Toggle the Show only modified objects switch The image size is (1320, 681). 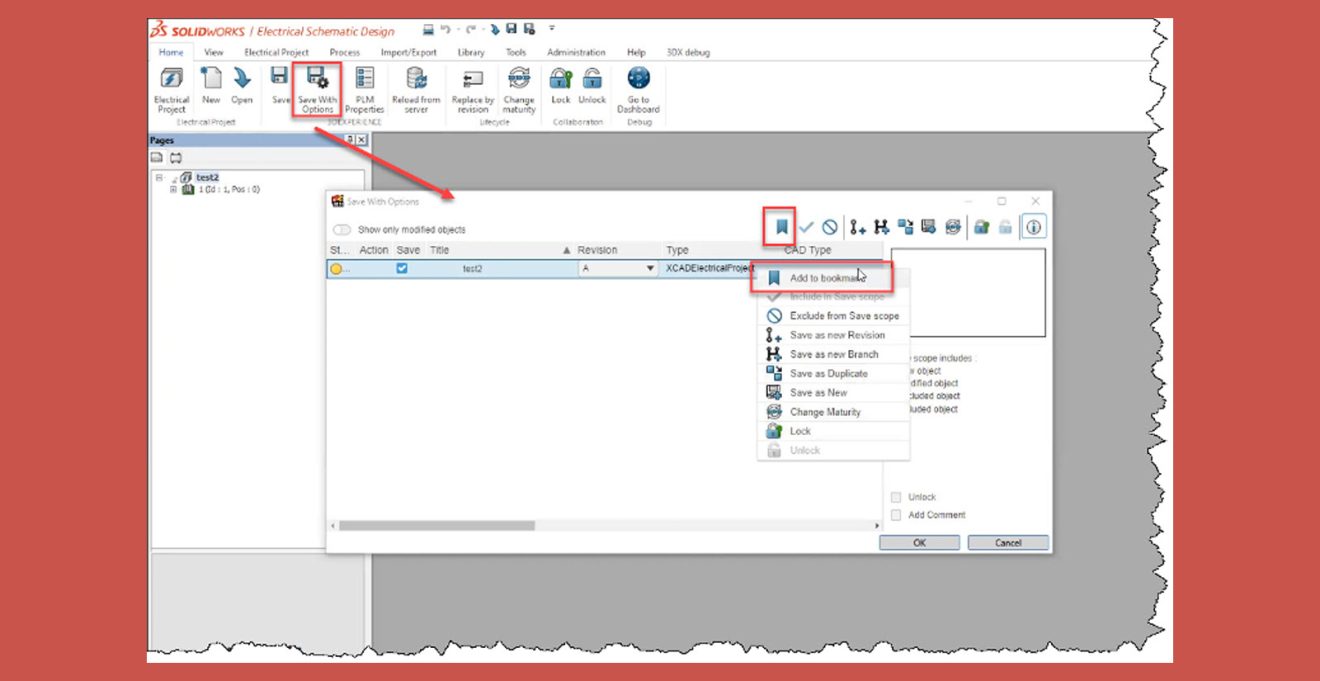coord(340,229)
